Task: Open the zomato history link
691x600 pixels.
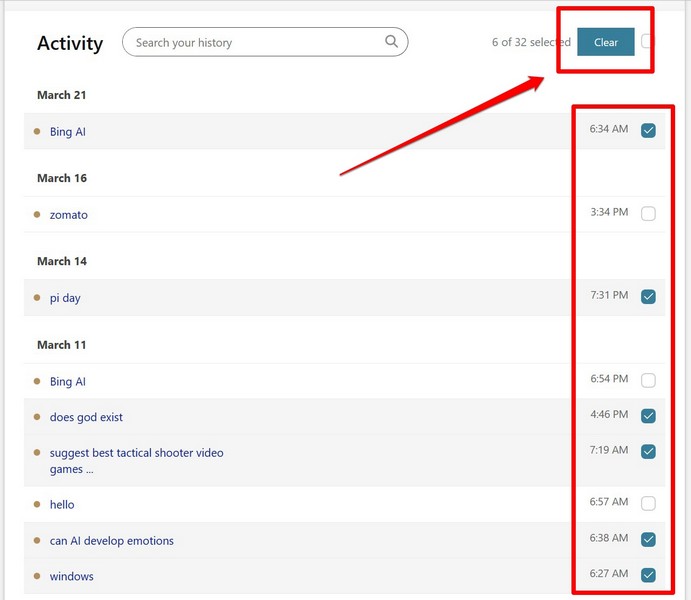Action: click(69, 215)
